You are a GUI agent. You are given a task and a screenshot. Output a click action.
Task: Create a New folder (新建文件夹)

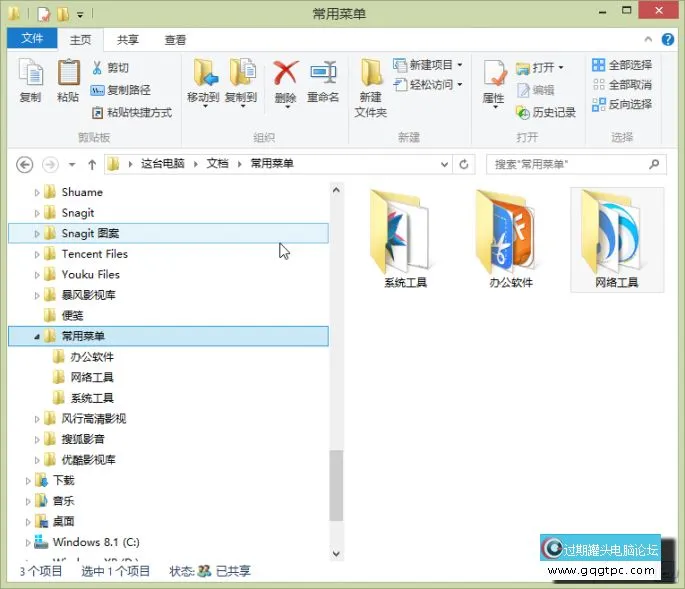pos(370,87)
